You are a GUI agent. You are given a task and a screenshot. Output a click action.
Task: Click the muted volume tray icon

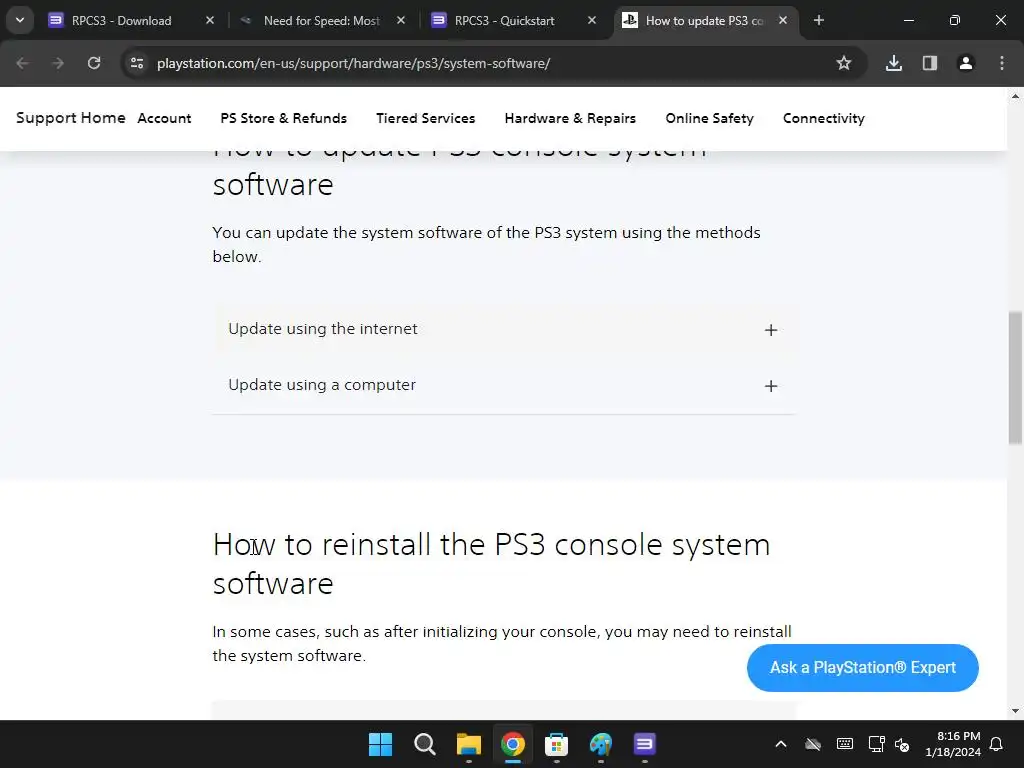[902, 744]
